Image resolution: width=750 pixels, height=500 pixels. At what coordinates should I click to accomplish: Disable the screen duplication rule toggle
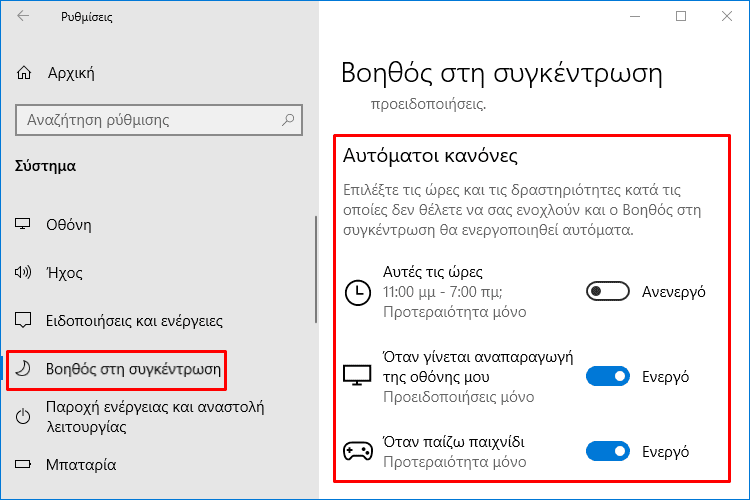point(607,376)
